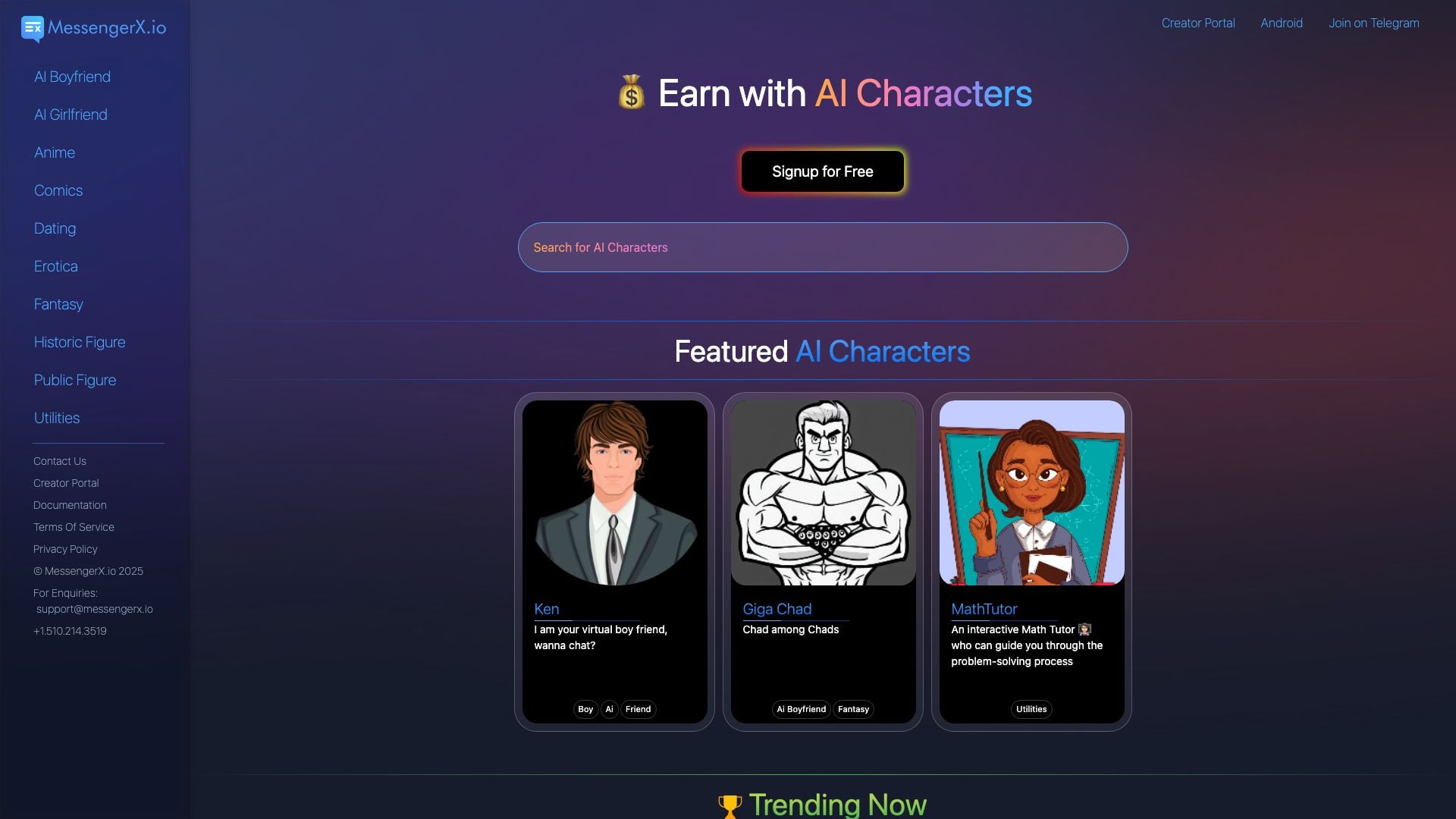Click Join on Telegram link

1374,23
